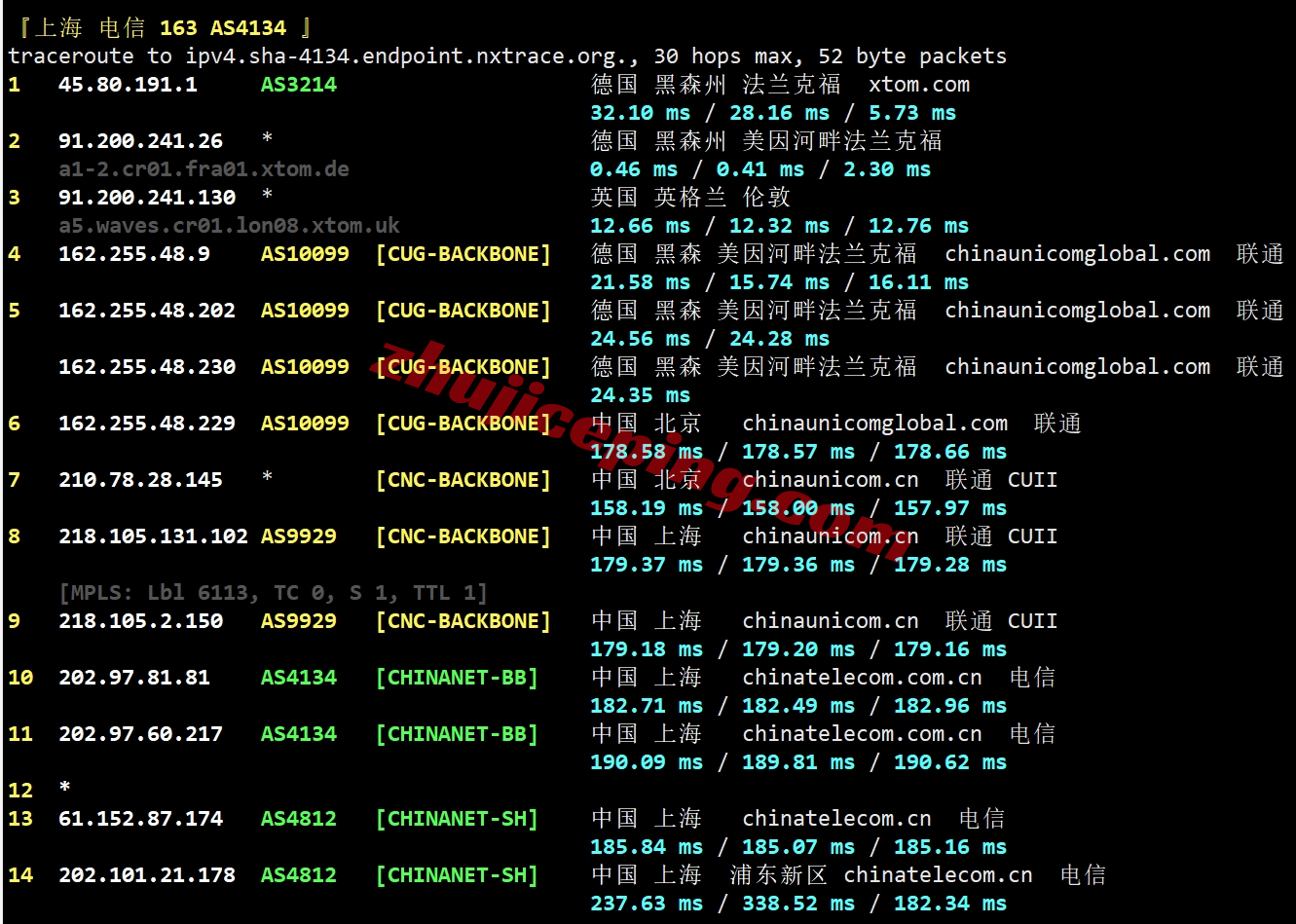Click IP address 45.80.191.1 at hop 1
This screenshot has width=1296, height=924.
(x=128, y=85)
